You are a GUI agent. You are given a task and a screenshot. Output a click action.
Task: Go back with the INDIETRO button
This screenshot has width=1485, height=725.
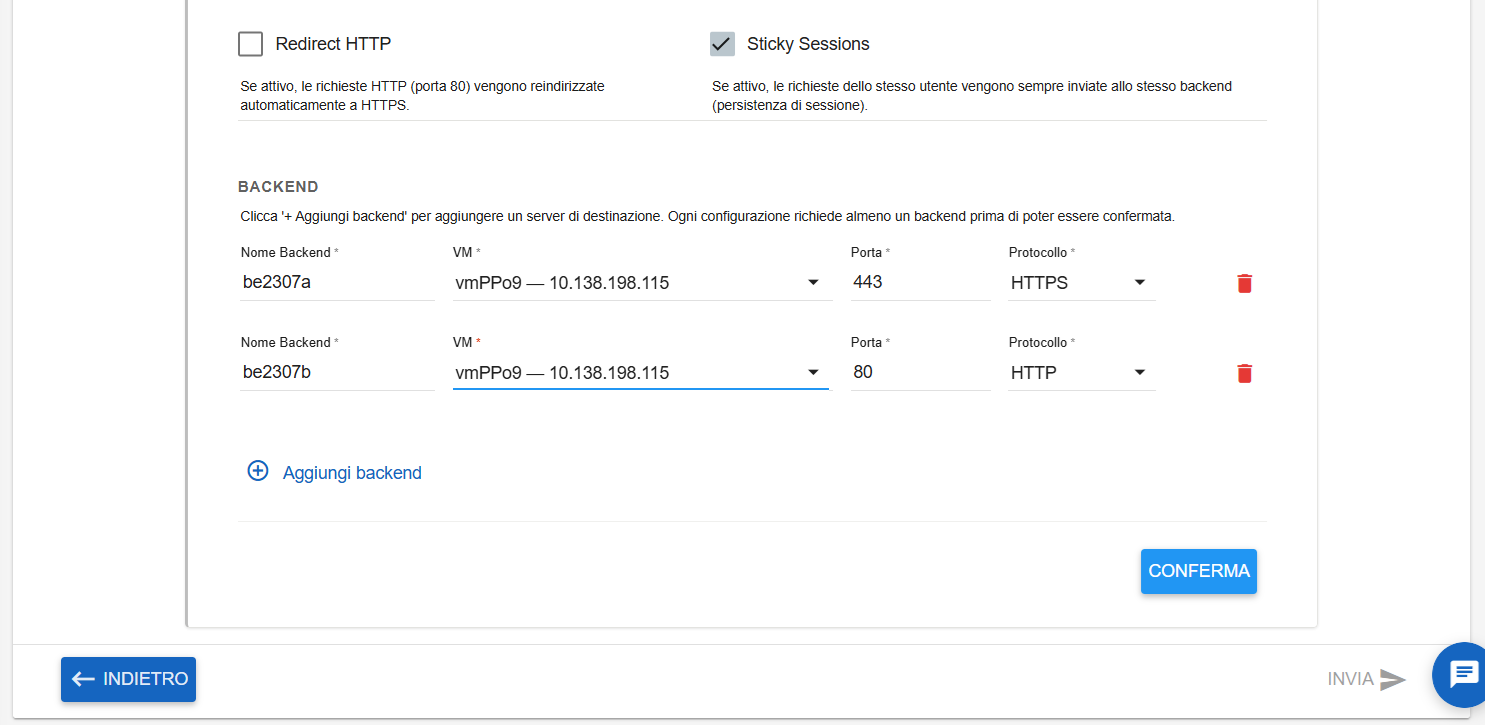click(128, 679)
